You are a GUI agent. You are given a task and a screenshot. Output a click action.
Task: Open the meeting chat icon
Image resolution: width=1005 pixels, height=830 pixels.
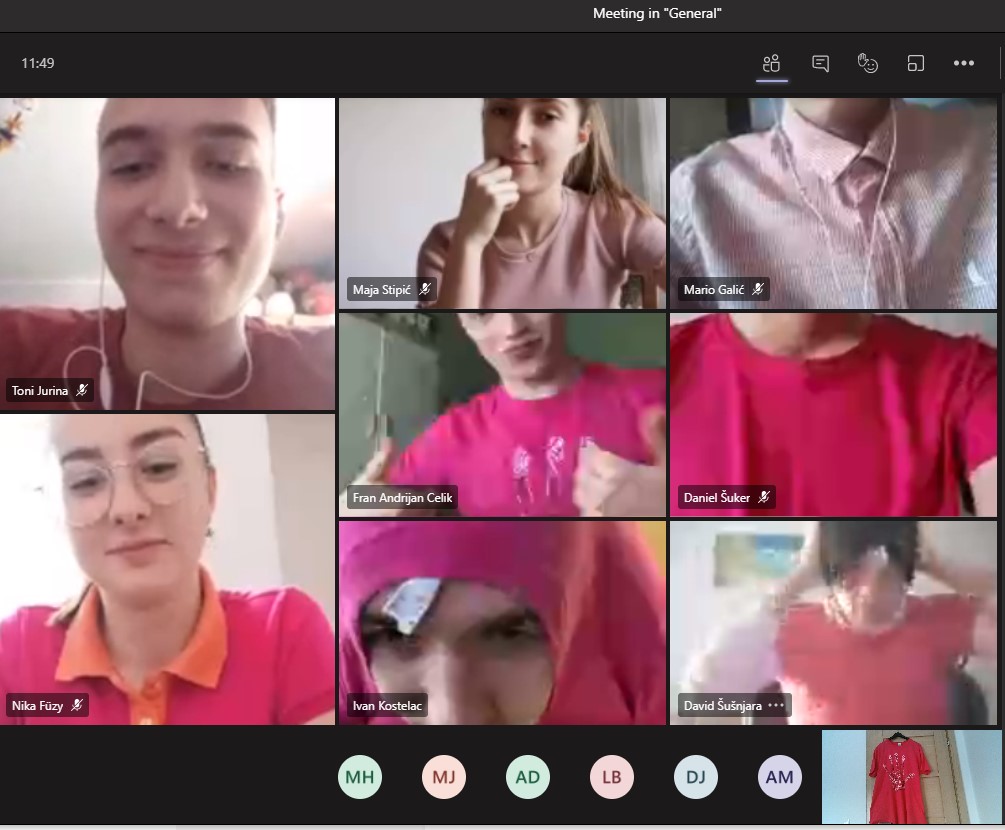820,64
